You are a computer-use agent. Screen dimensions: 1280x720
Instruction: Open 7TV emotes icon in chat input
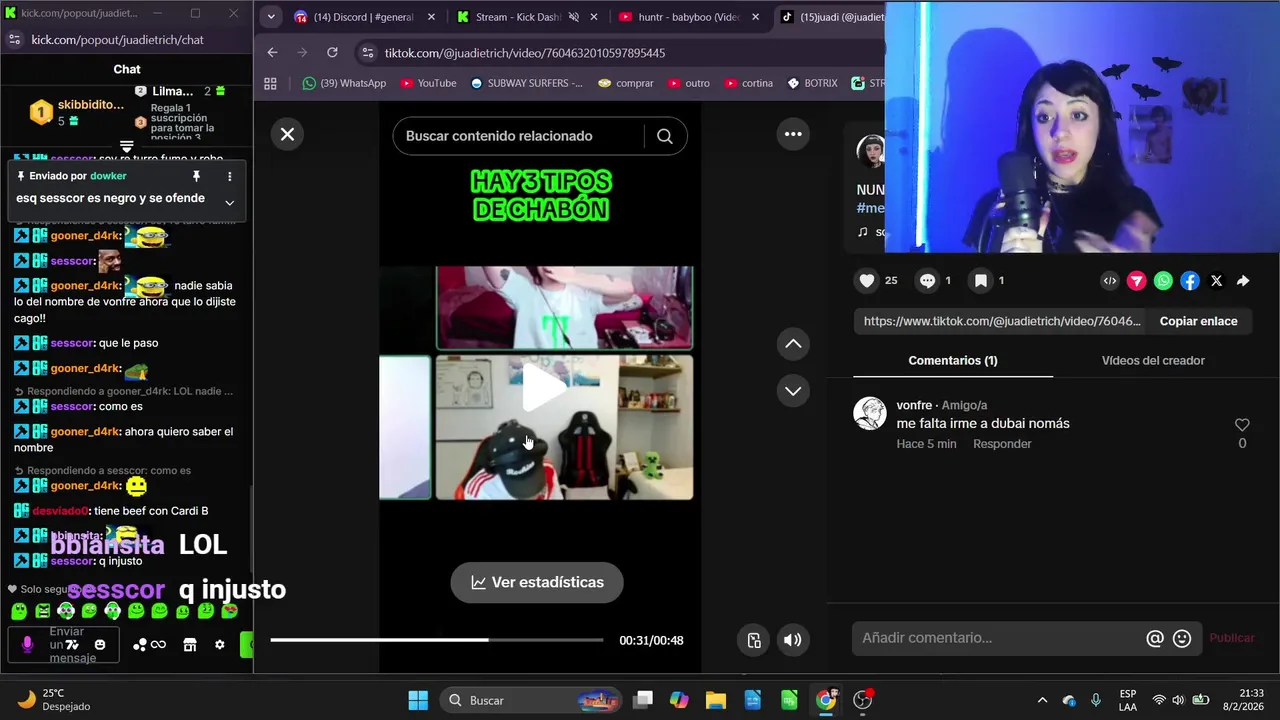[72, 645]
